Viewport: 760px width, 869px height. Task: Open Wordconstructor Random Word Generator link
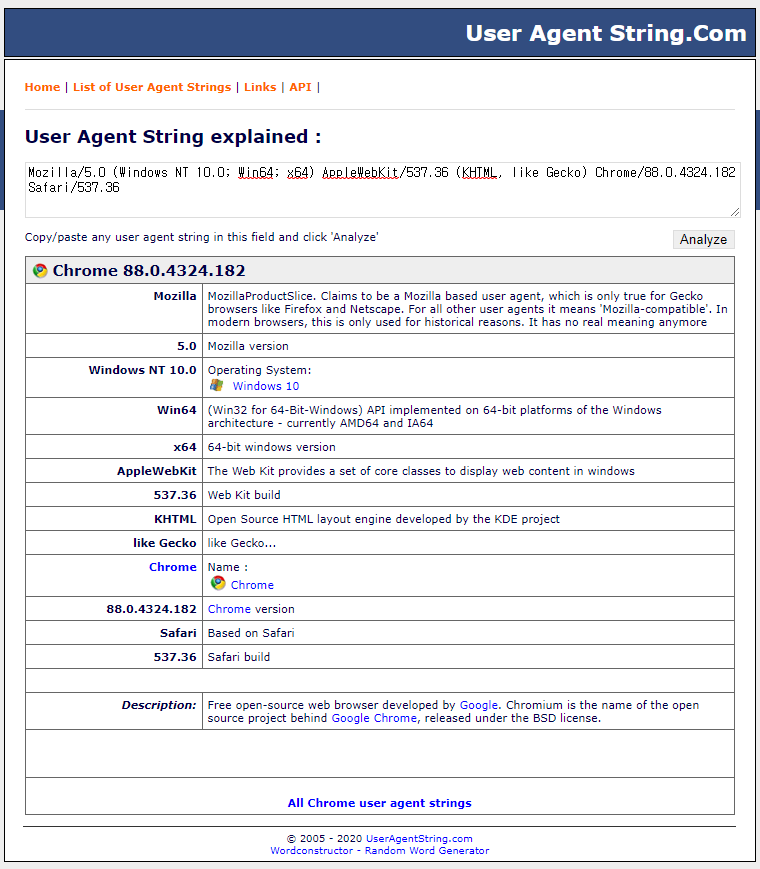[x=380, y=850]
